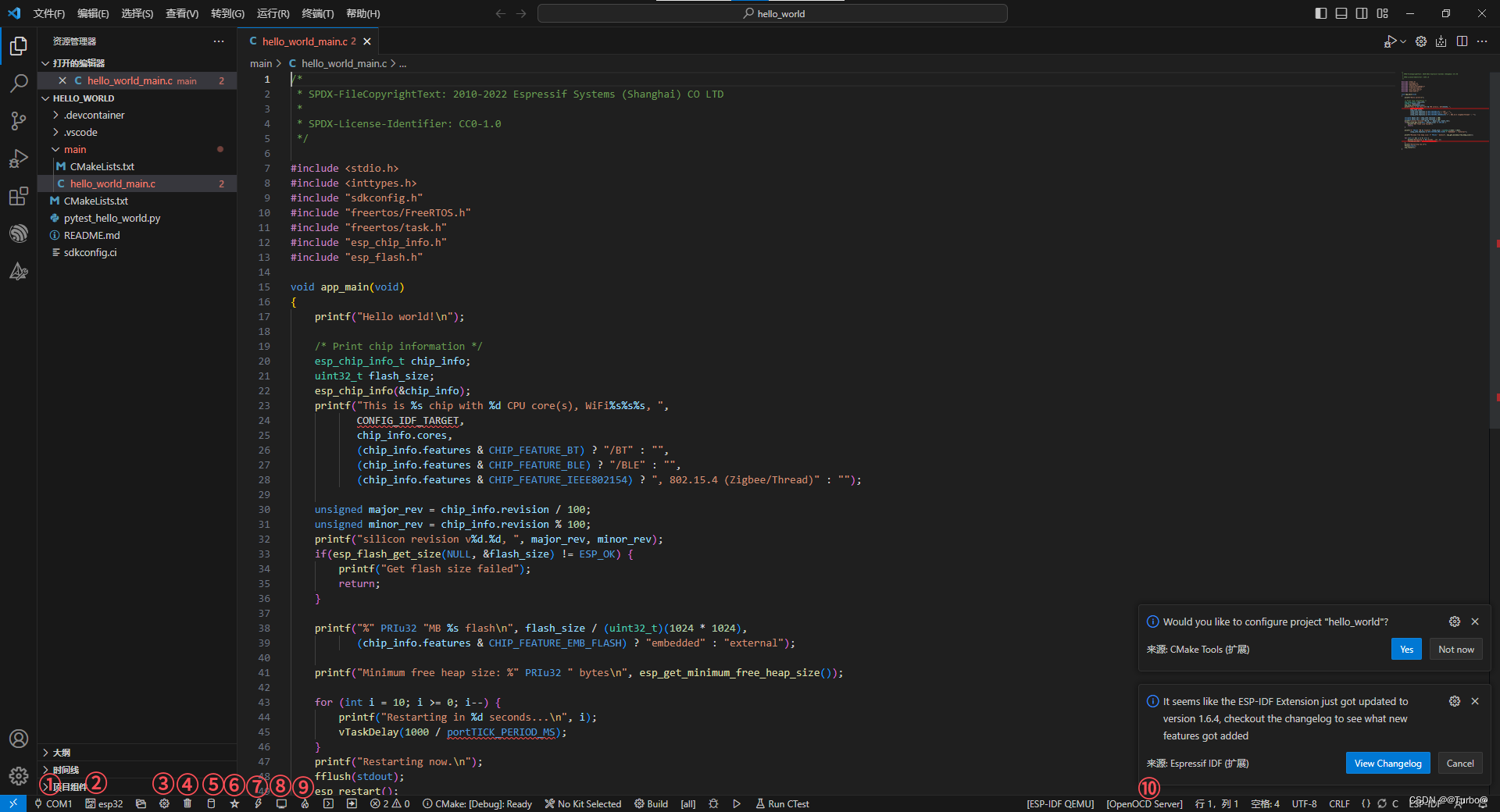Select current ESP-IDF project folder icon
The width and height of the screenshot is (1500, 812).
[141, 803]
